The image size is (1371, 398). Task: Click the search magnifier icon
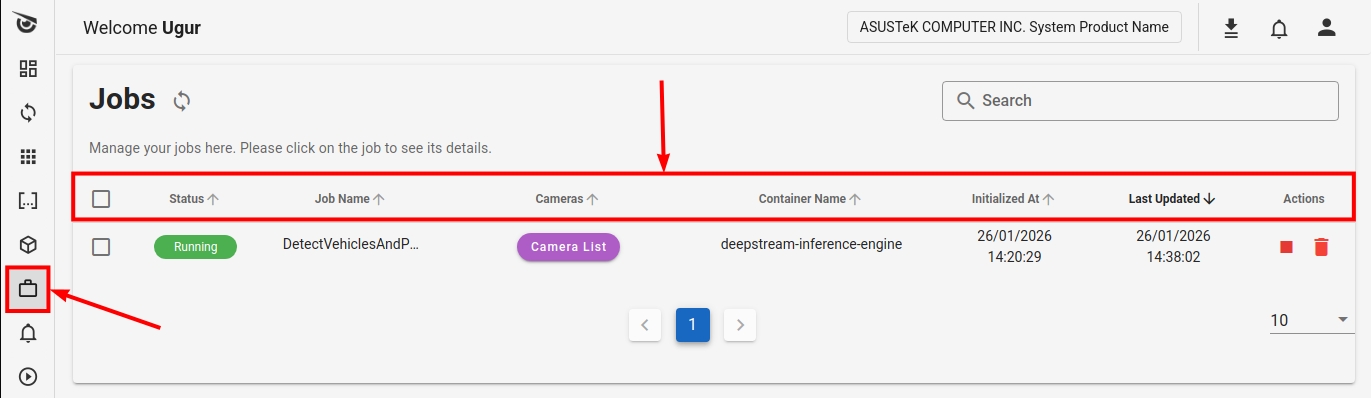tap(966, 100)
